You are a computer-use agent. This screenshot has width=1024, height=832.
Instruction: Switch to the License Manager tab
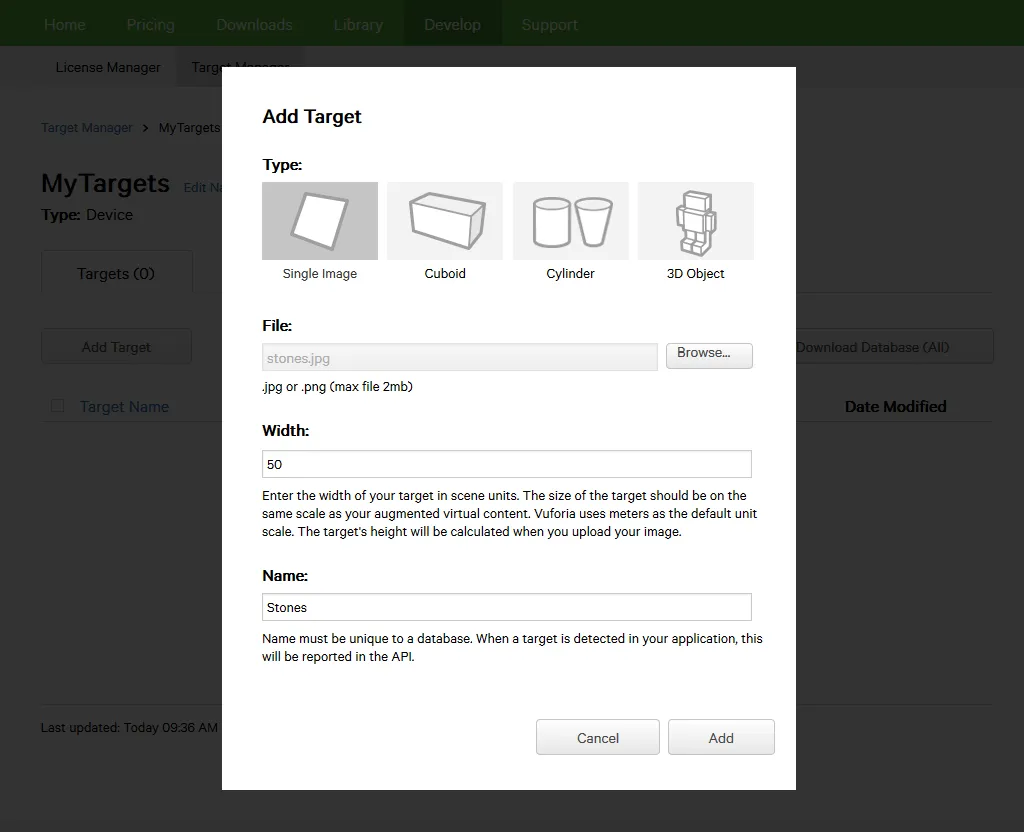point(107,67)
